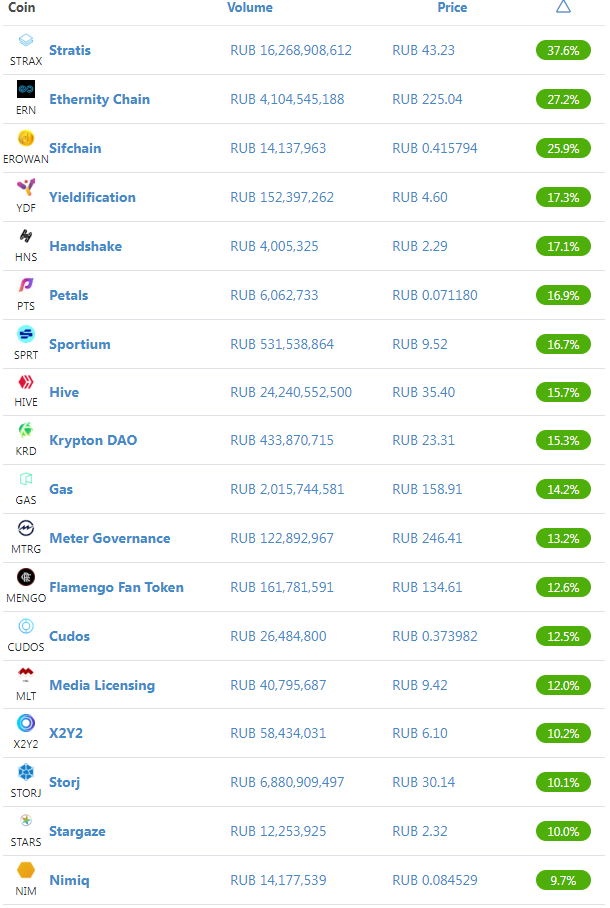Click the 37.6% green change badge
The image size is (610, 908).
(563, 50)
